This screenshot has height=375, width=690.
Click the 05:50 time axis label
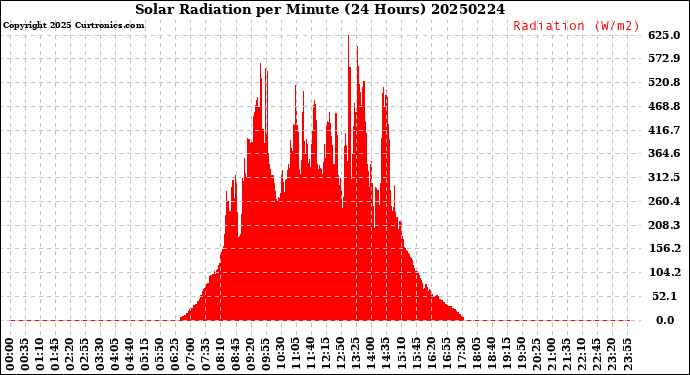pos(160,355)
